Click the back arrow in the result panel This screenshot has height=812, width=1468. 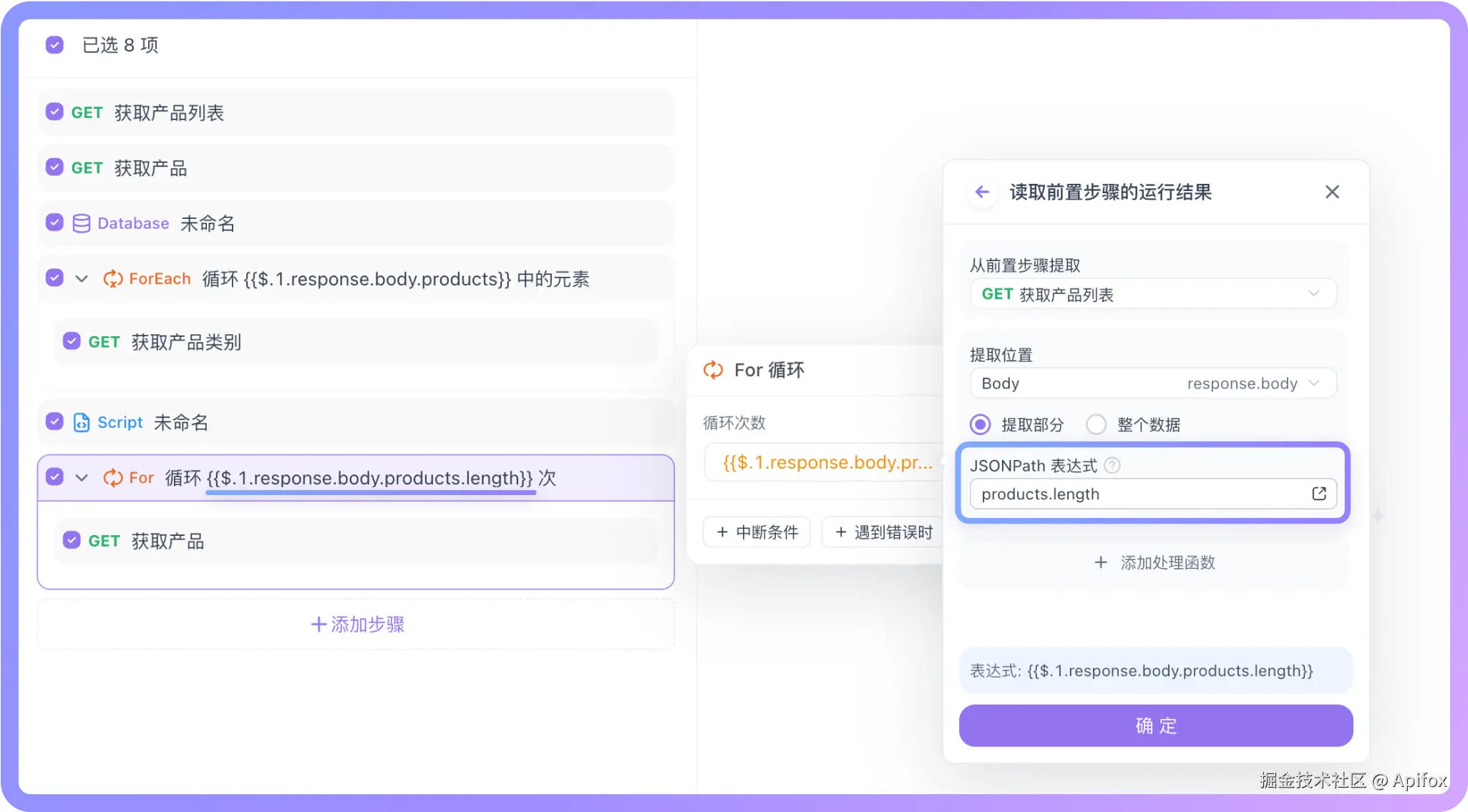982,192
